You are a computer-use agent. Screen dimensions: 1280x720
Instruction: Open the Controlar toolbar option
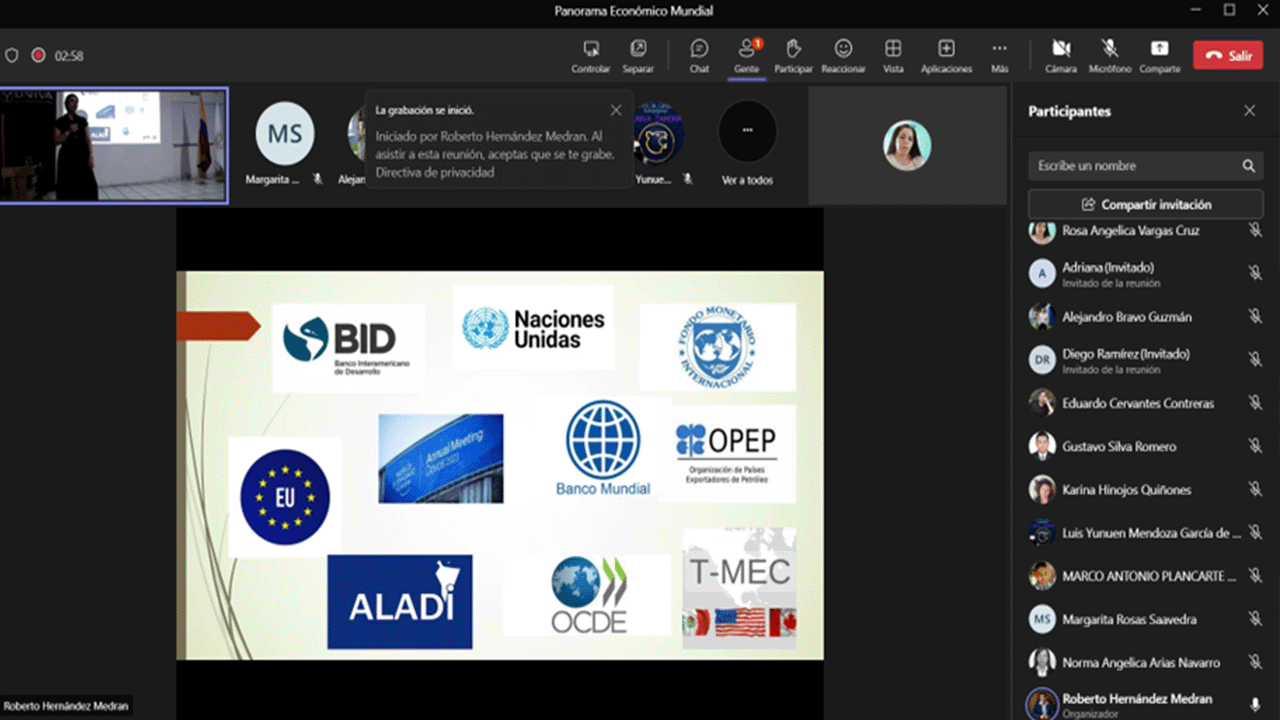590,56
